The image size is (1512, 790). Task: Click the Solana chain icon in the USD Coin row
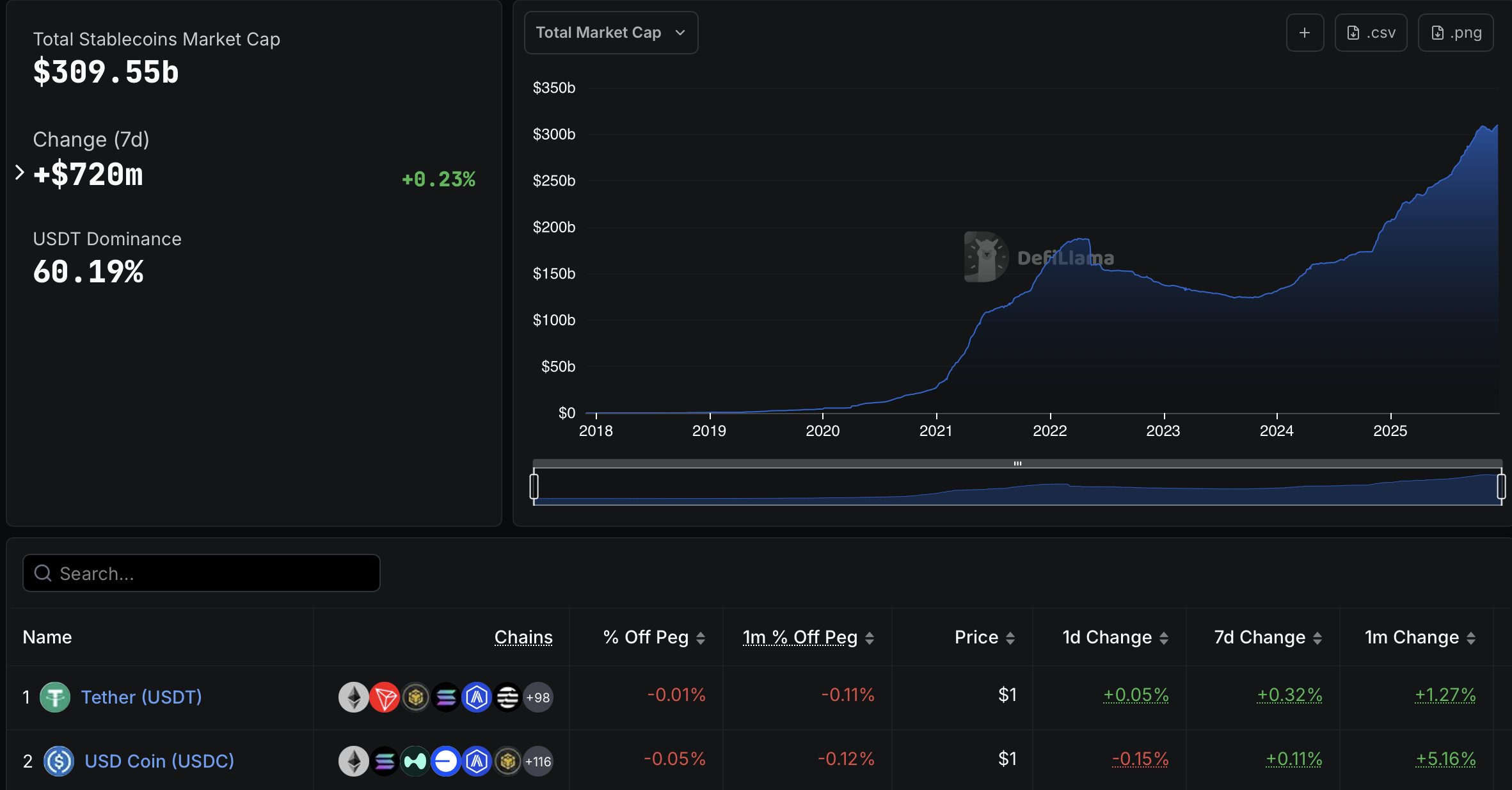tap(385, 761)
